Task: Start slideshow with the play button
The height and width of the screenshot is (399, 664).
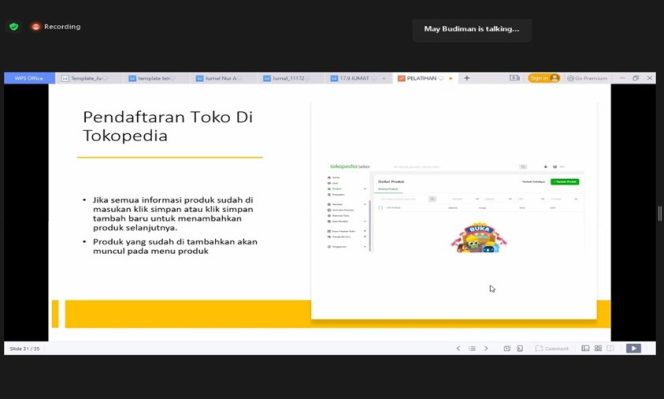Action: coord(634,348)
